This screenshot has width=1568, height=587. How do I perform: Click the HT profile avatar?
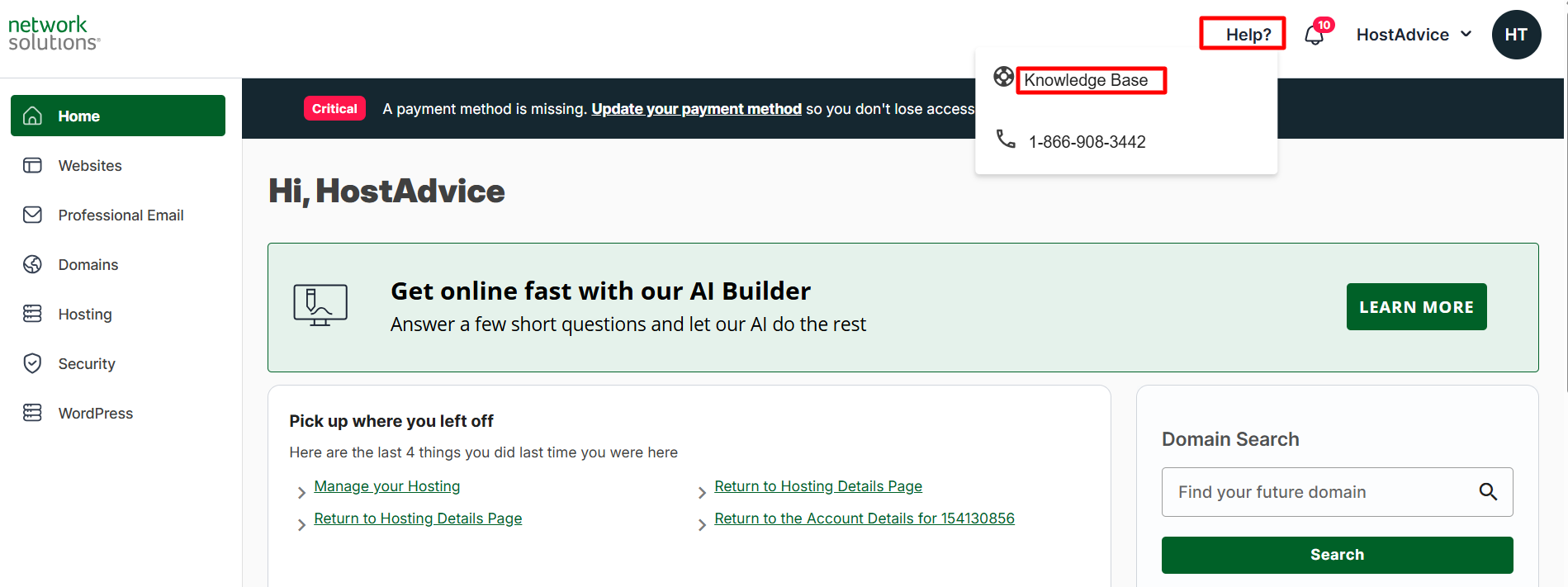pyautogui.click(x=1516, y=35)
